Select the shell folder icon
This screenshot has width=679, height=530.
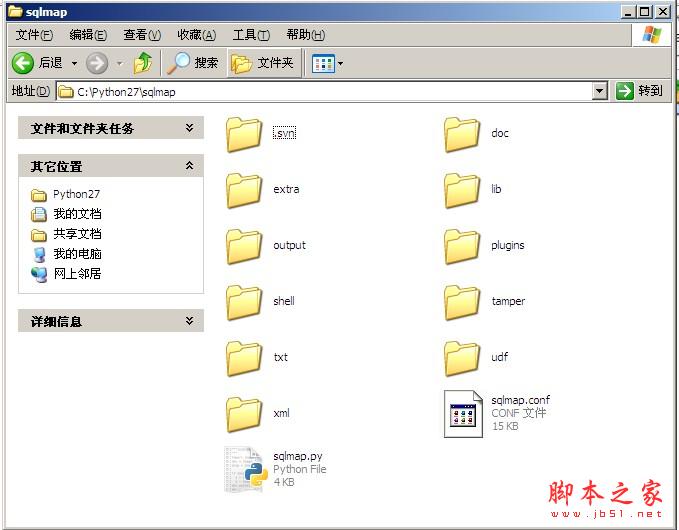coord(244,302)
